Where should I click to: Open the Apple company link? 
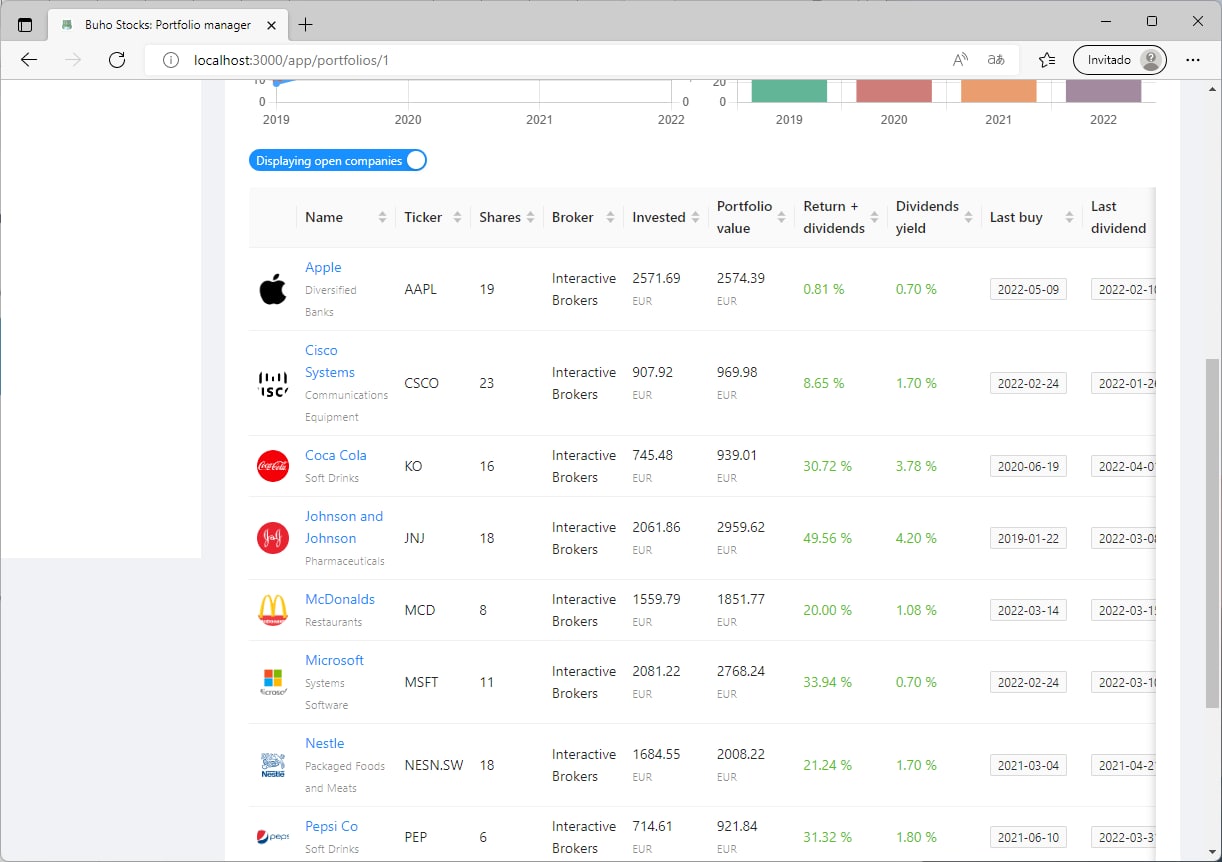pyautogui.click(x=323, y=267)
